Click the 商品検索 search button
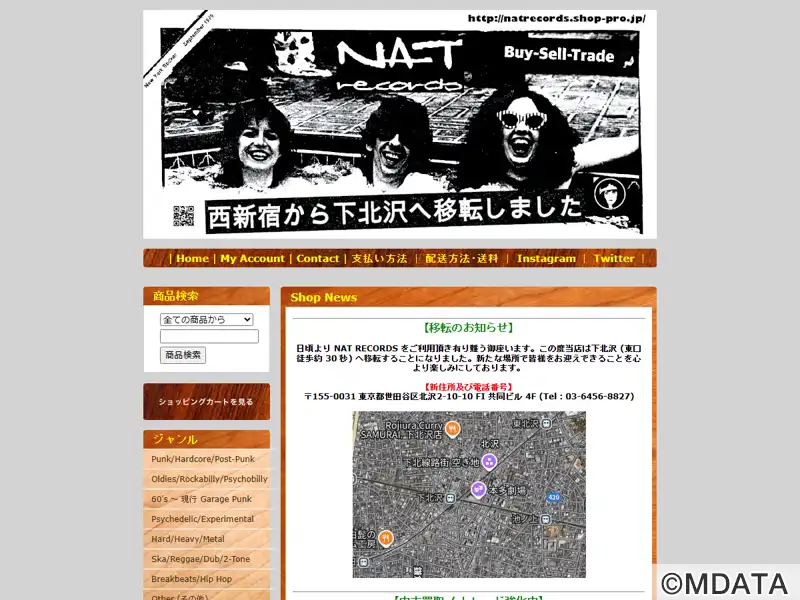Viewport: 800px width, 600px height. (183, 355)
